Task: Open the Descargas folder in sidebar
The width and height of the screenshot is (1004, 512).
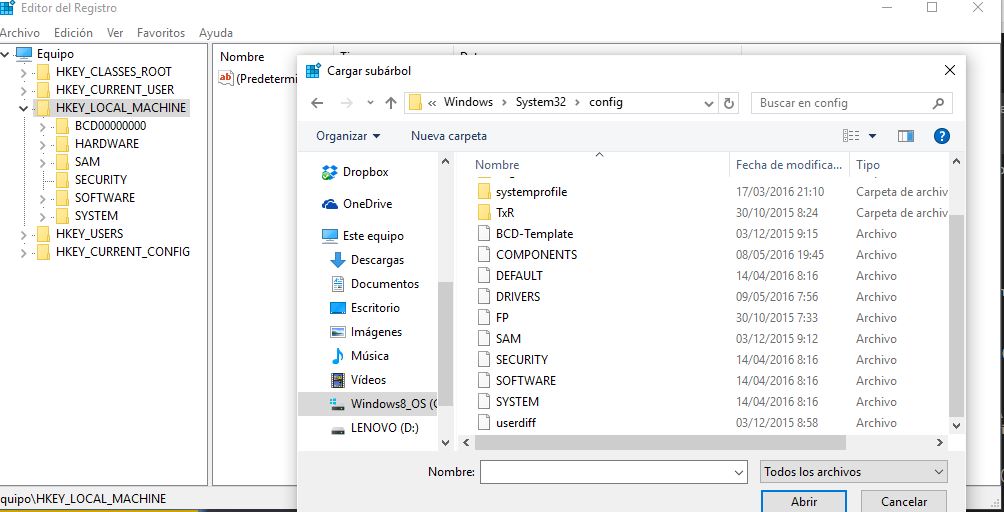Action: [377, 260]
